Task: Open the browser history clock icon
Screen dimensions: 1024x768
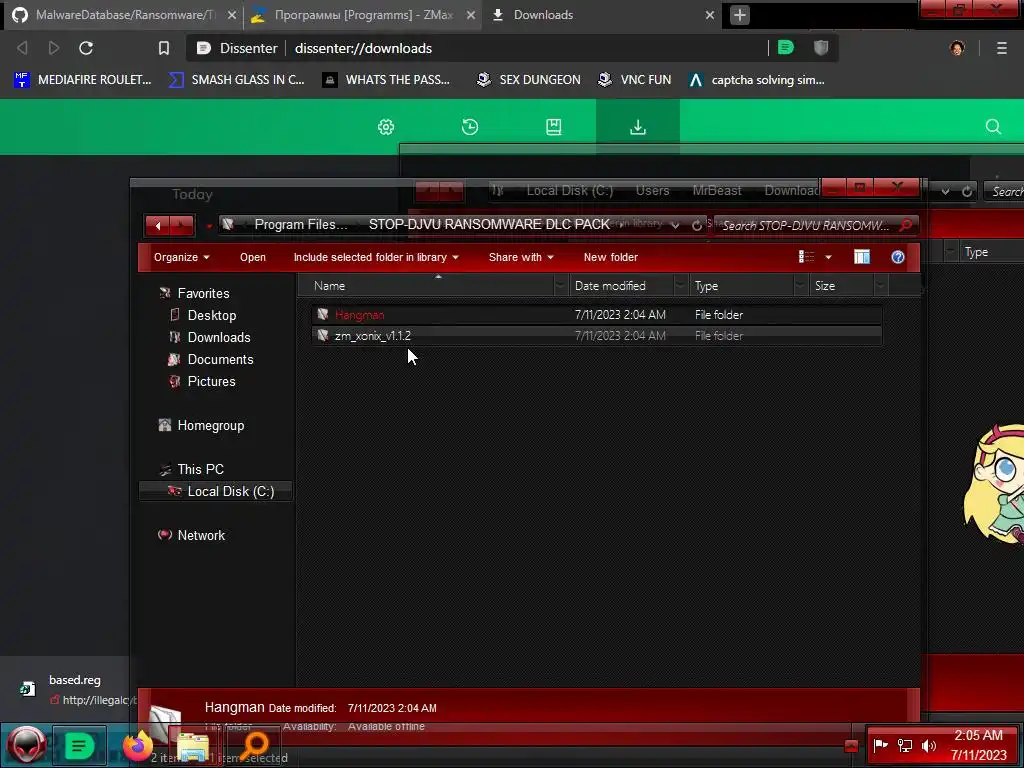Action: pyautogui.click(x=470, y=127)
